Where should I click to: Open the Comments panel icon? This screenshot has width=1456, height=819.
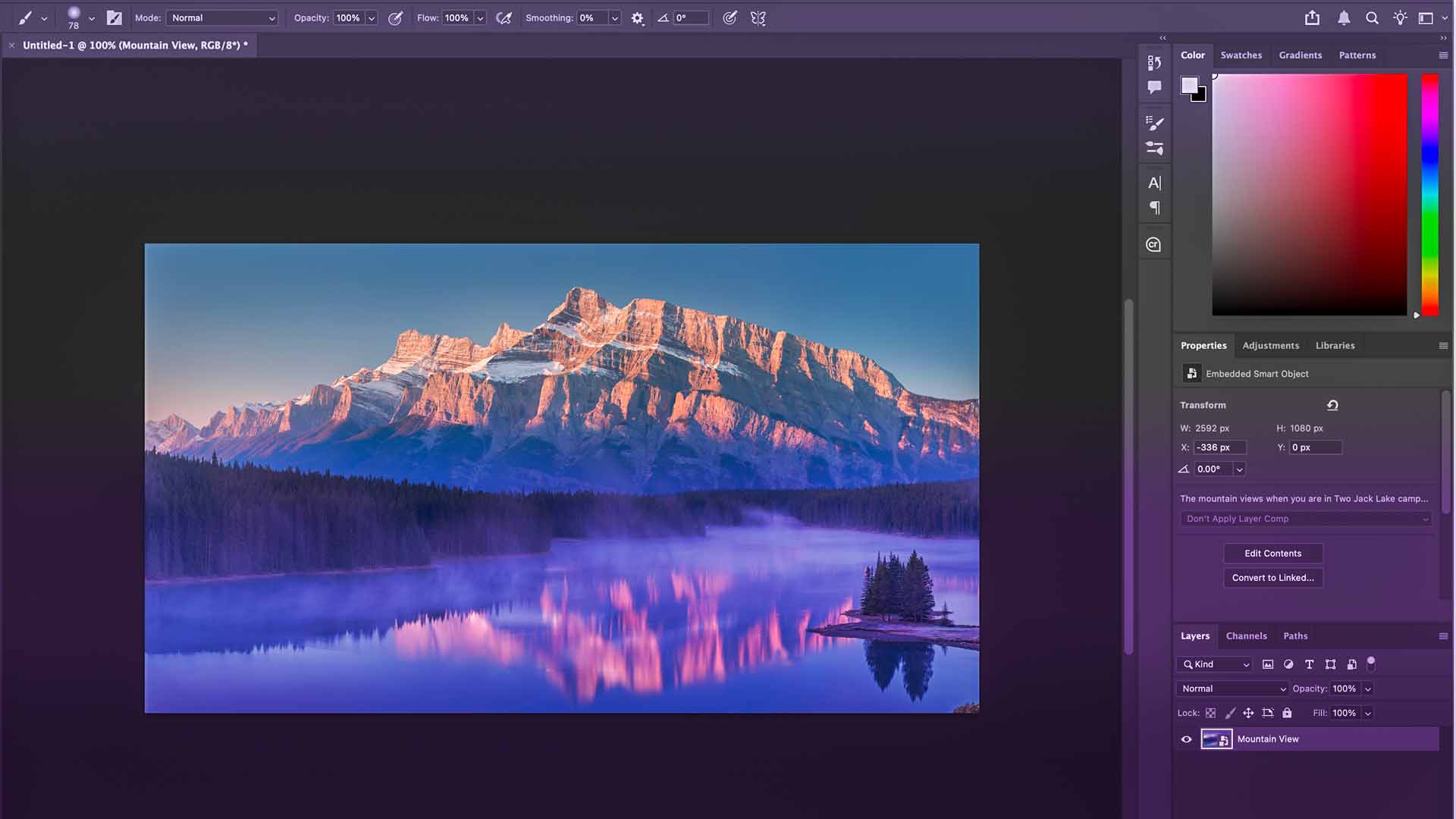[1154, 88]
